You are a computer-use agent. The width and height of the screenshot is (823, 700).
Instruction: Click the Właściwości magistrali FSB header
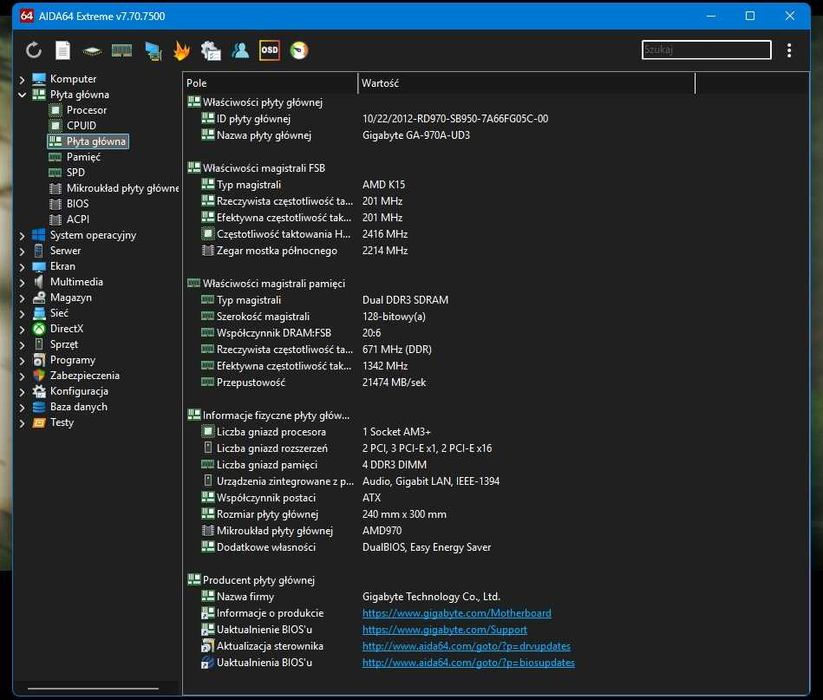coord(263,168)
